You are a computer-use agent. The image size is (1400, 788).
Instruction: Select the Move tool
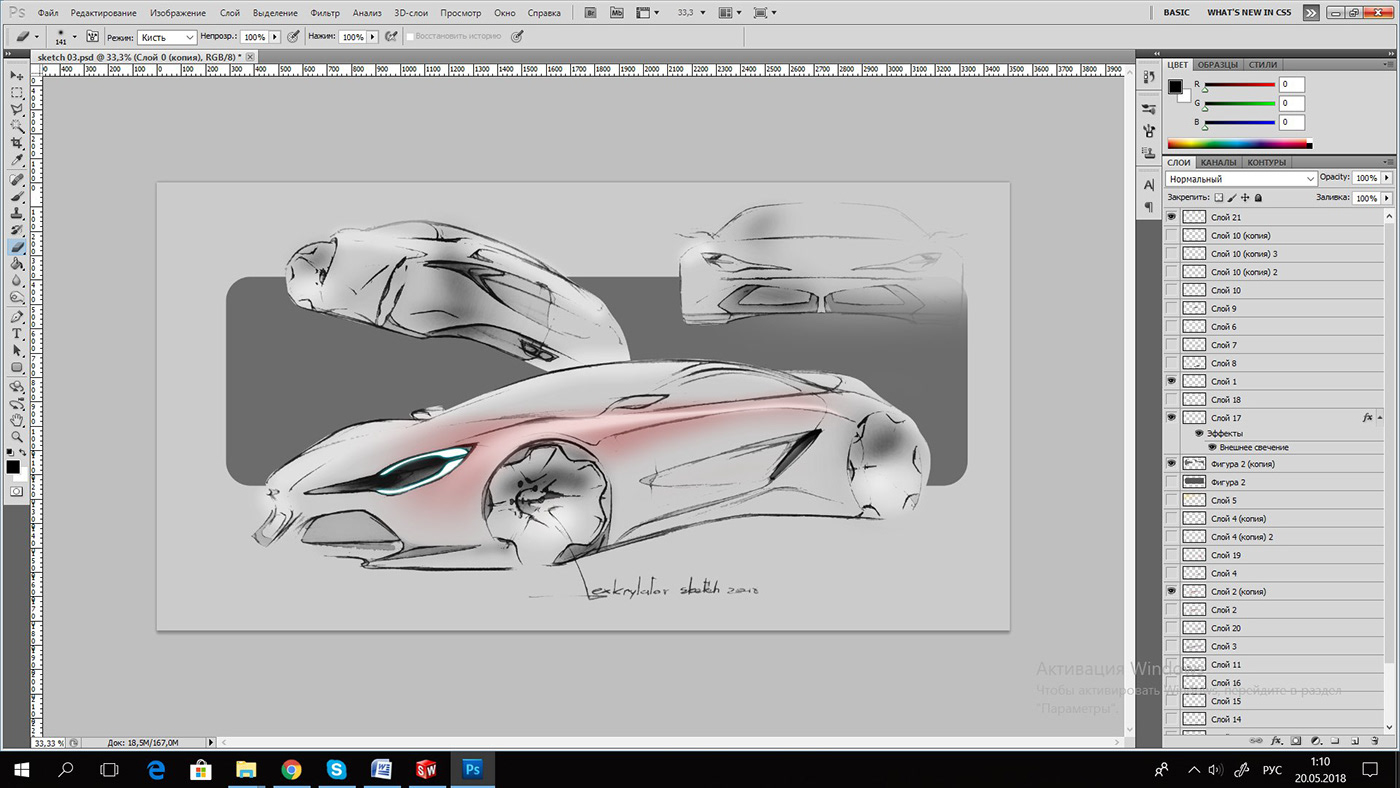point(16,75)
